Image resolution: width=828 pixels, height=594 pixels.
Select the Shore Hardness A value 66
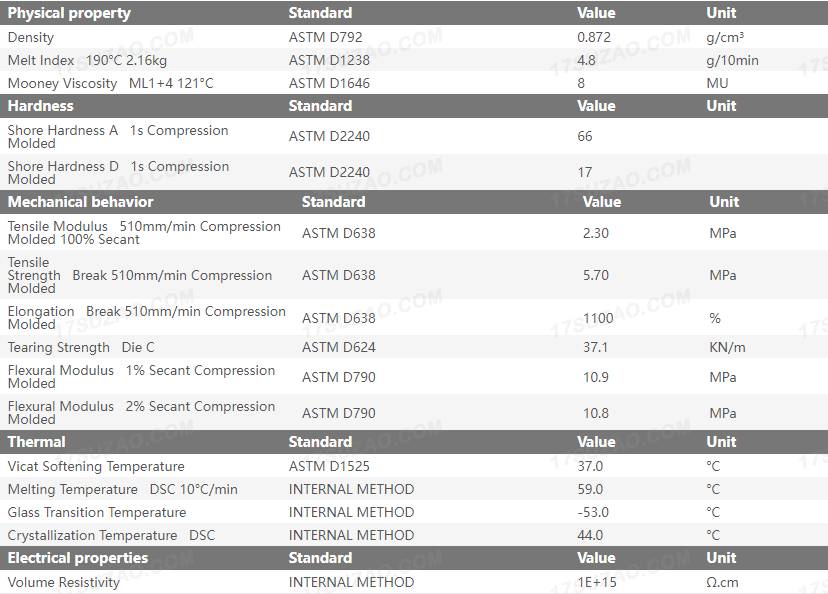pos(585,136)
